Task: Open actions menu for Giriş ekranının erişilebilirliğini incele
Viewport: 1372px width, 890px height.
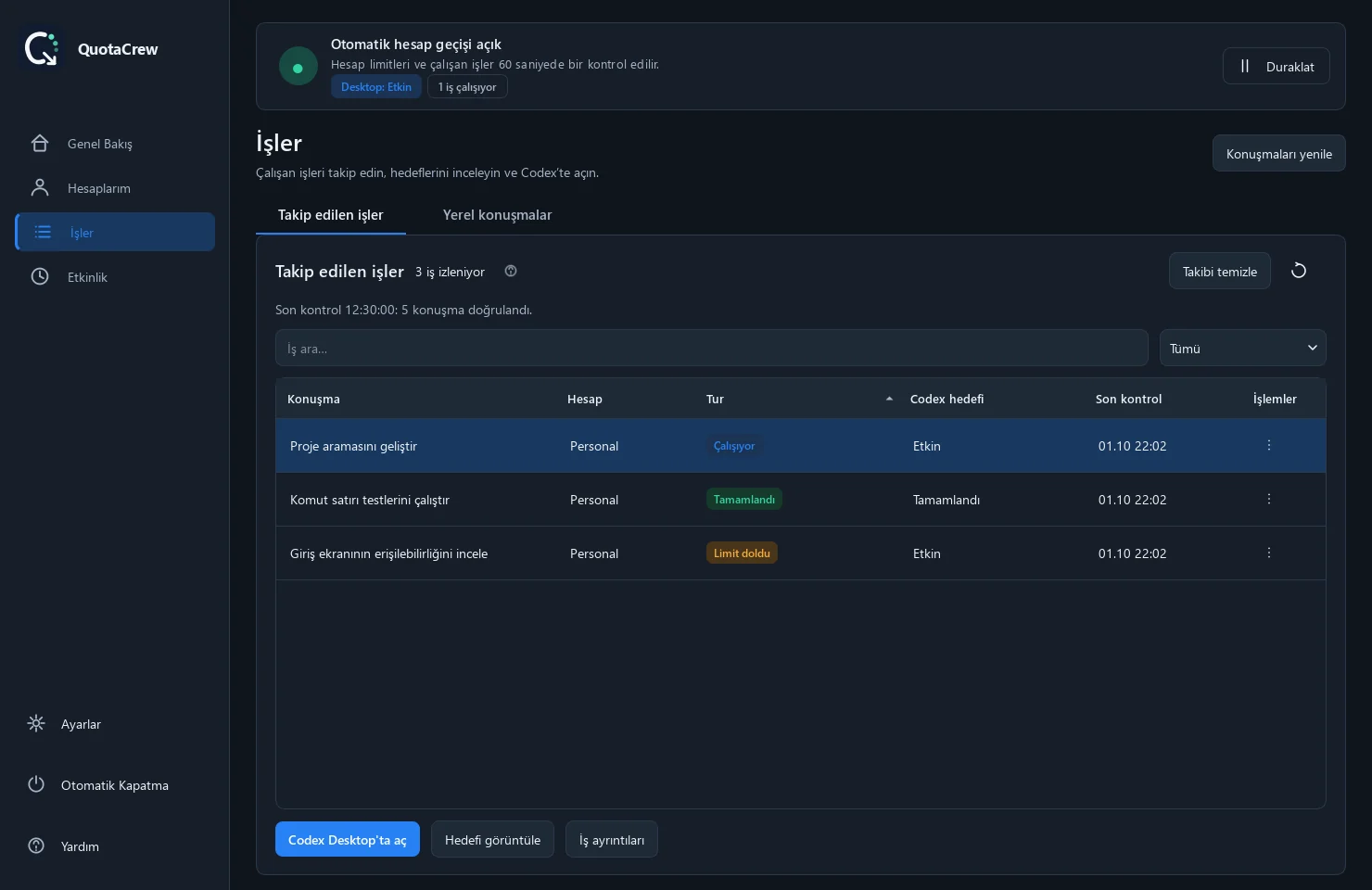Action: click(1269, 553)
